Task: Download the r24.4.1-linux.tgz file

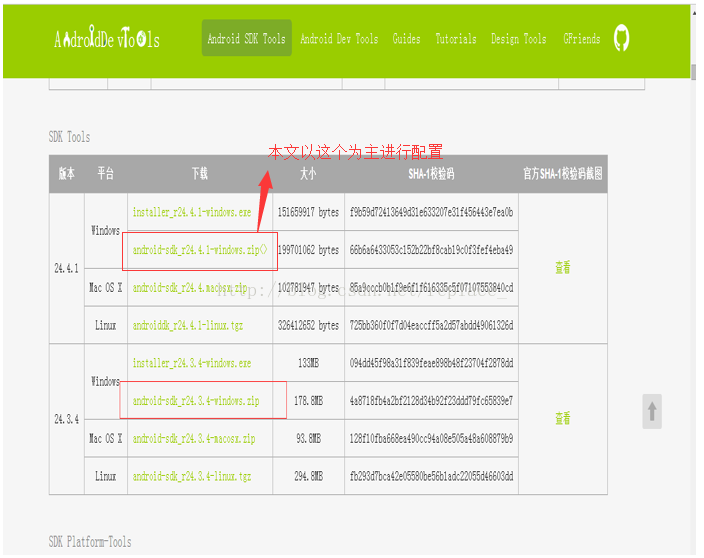Action: point(188,325)
